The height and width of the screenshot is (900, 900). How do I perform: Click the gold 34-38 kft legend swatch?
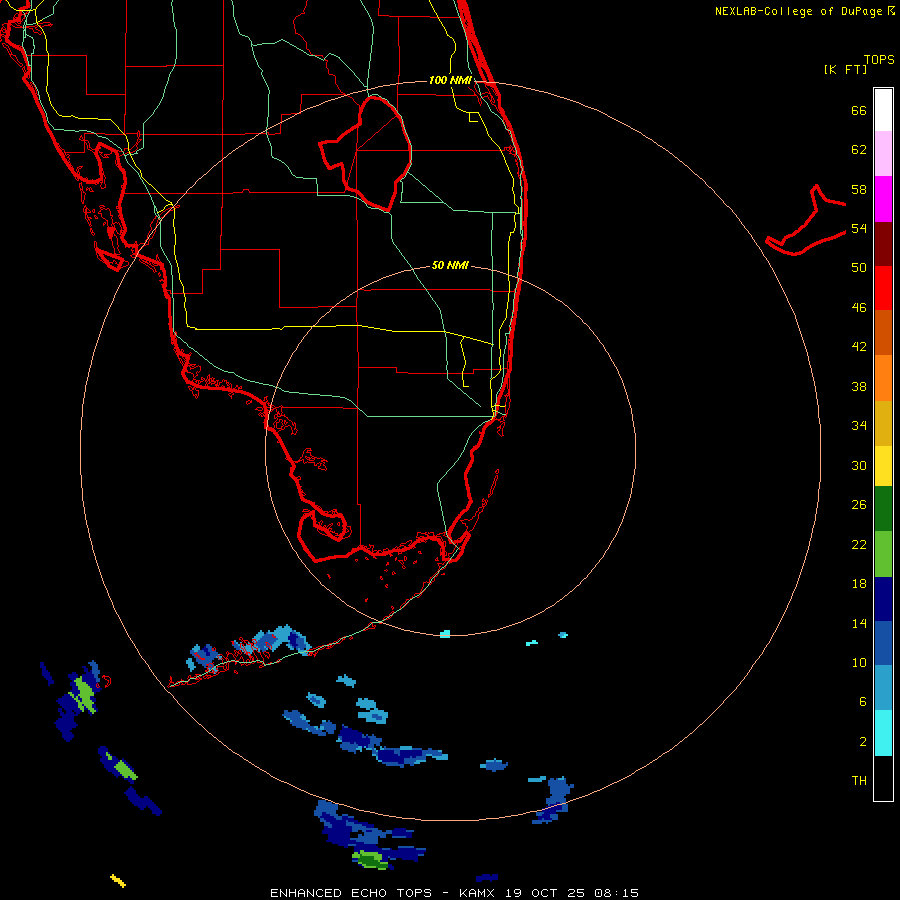coord(883,423)
